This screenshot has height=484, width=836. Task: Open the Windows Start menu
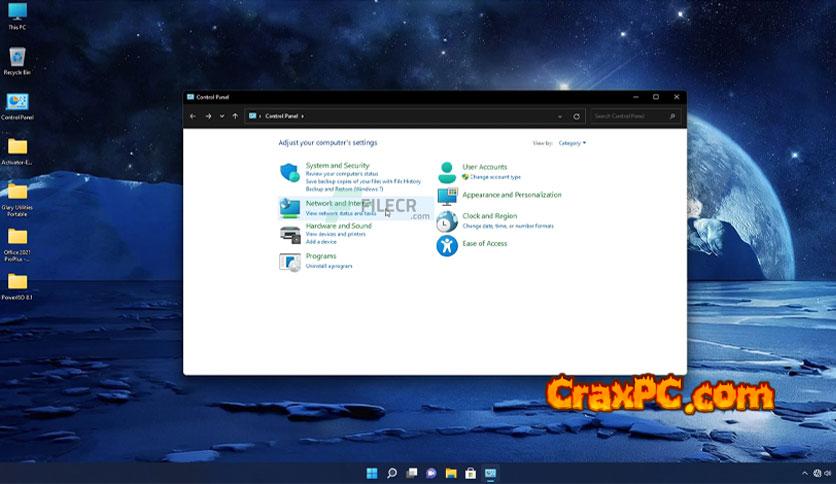(x=373, y=473)
